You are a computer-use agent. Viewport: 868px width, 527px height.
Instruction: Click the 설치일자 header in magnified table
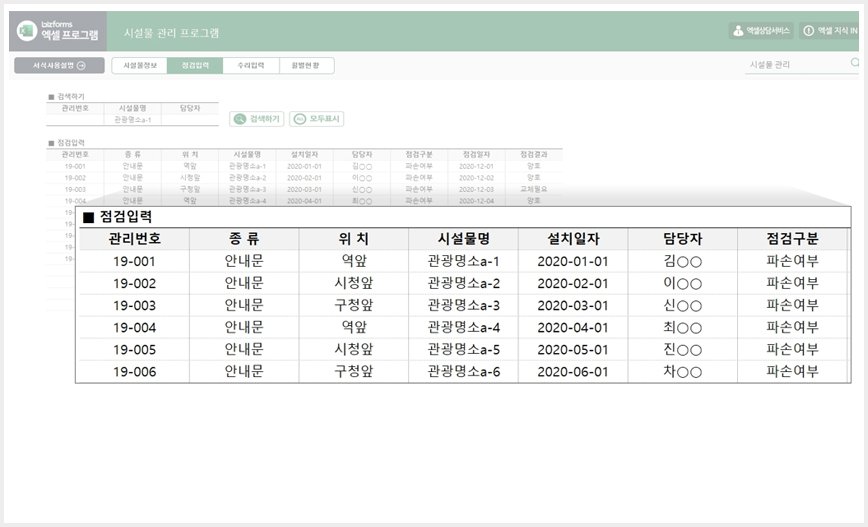pyautogui.click(x=573, y=239)
